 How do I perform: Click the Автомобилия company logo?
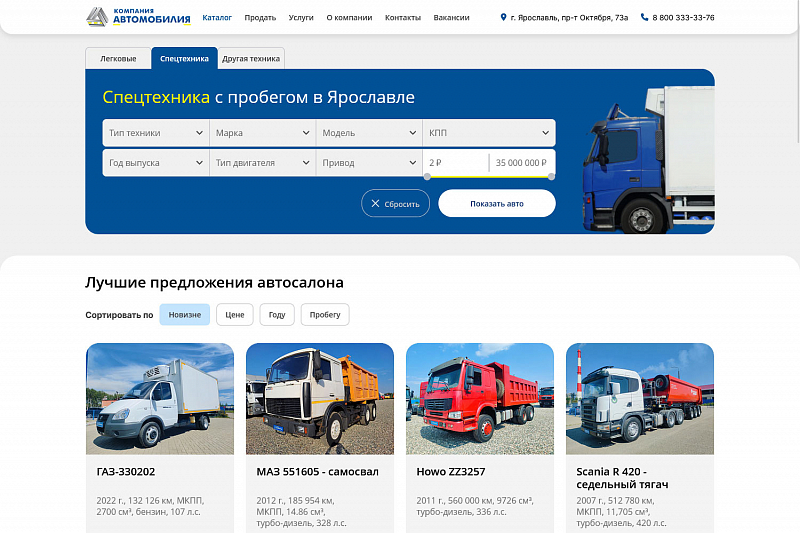[x=138, y=17]
